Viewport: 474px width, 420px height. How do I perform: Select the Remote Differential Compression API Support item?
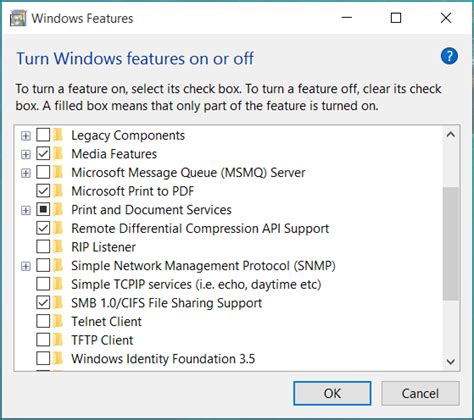[x=200, y=228]
